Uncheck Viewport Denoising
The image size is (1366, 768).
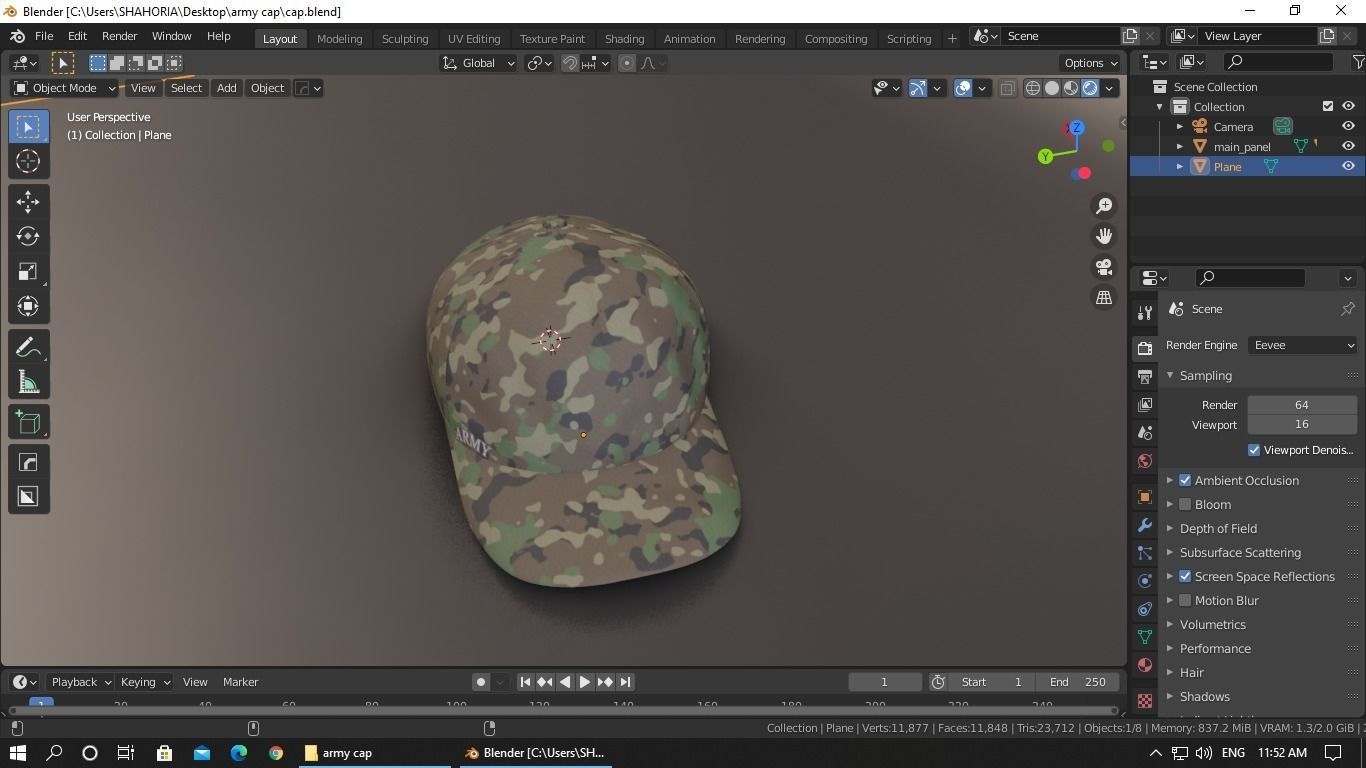coord(1254,450)
